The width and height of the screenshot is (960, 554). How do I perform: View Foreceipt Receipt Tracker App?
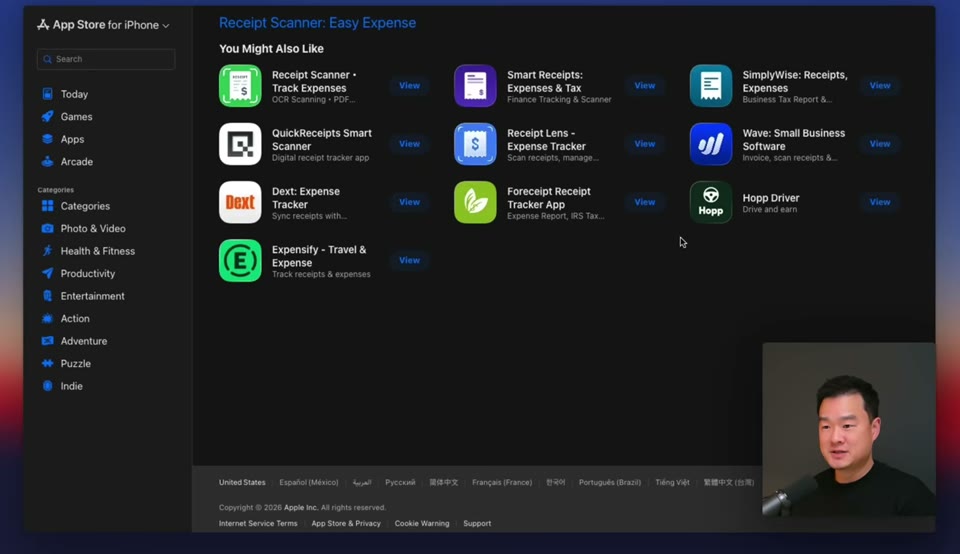point(645,202)
